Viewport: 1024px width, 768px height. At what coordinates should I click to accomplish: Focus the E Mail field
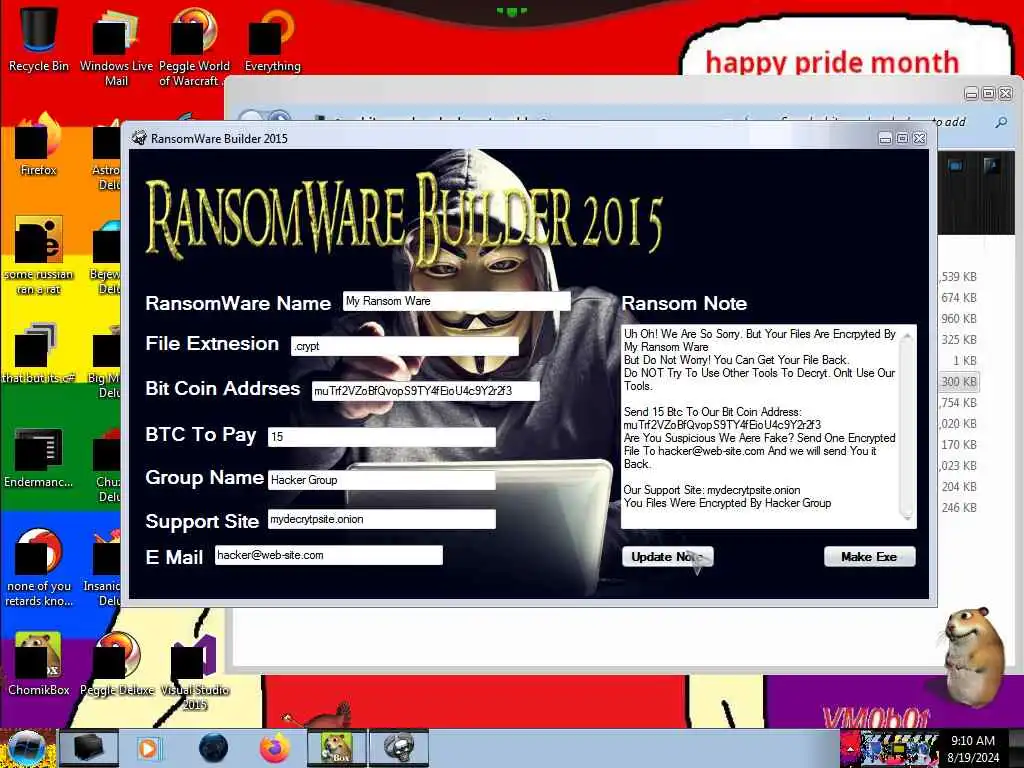coord(328,555)
